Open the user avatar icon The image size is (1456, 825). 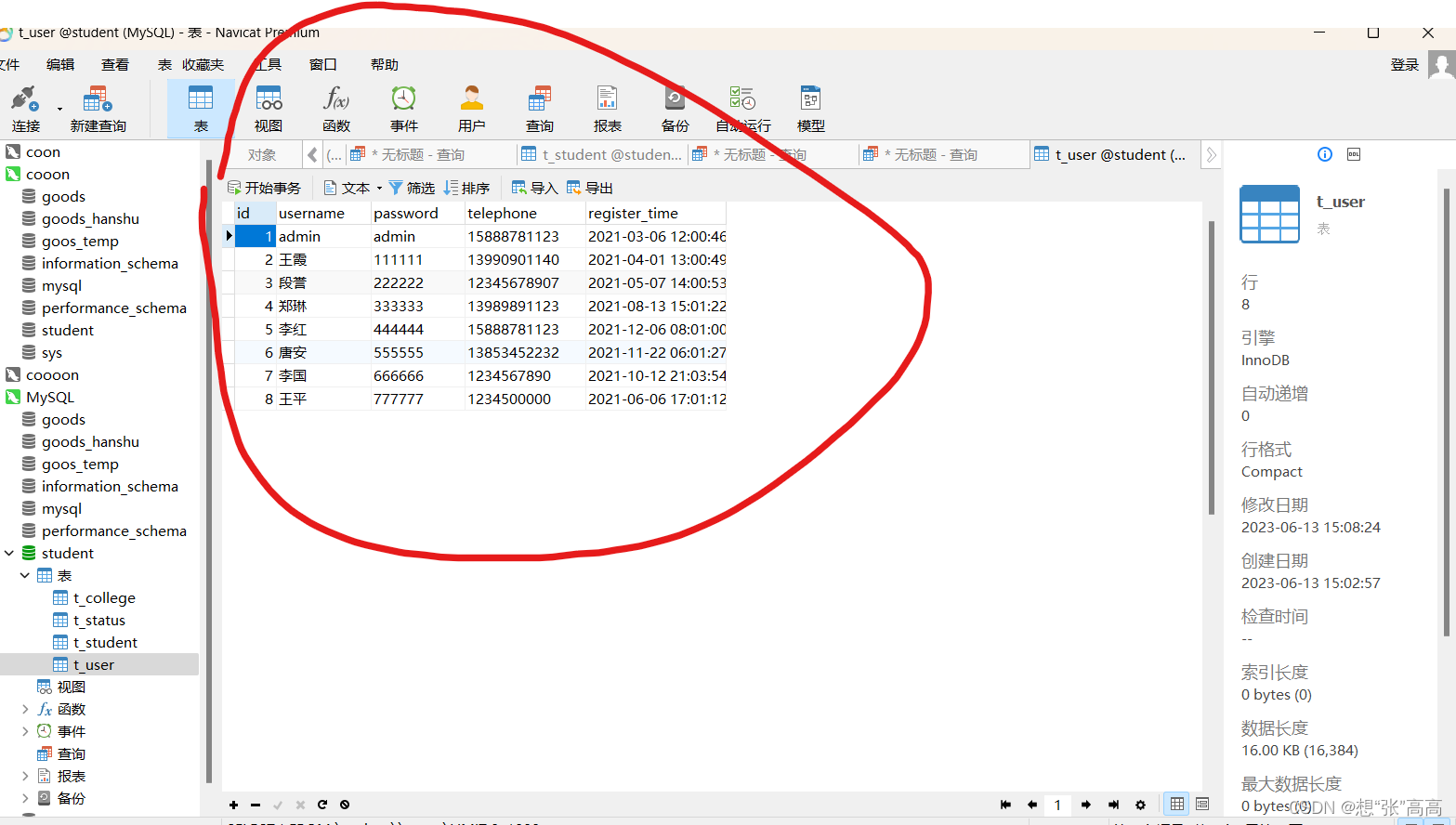pyautogui.click(x=1441, y=64)
